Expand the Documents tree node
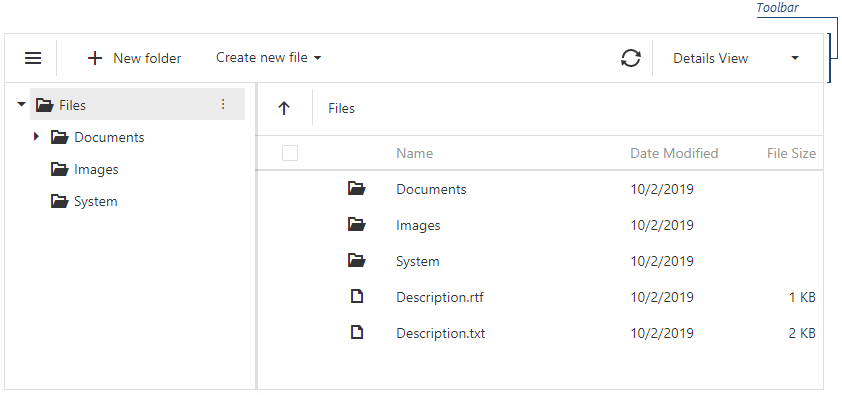Viewport: 842px width, 395px height. click(x=37, y=137)
